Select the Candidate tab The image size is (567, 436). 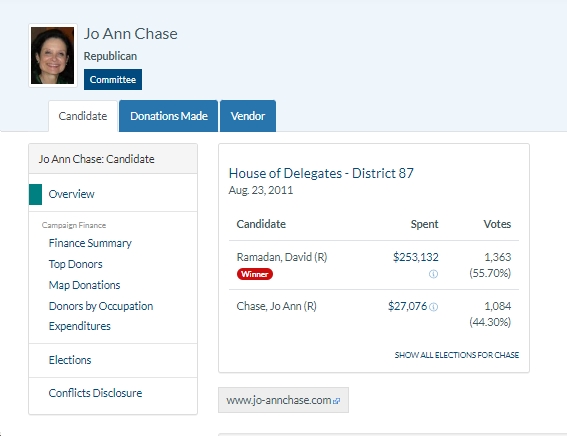click(83, 116)
